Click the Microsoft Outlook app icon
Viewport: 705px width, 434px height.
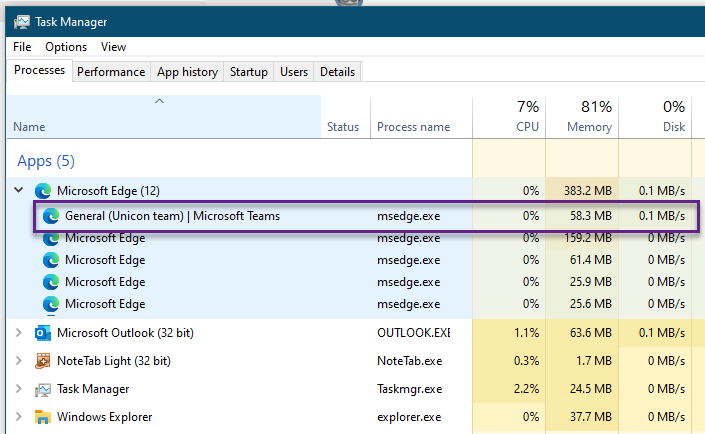click(x=43, y=333)
